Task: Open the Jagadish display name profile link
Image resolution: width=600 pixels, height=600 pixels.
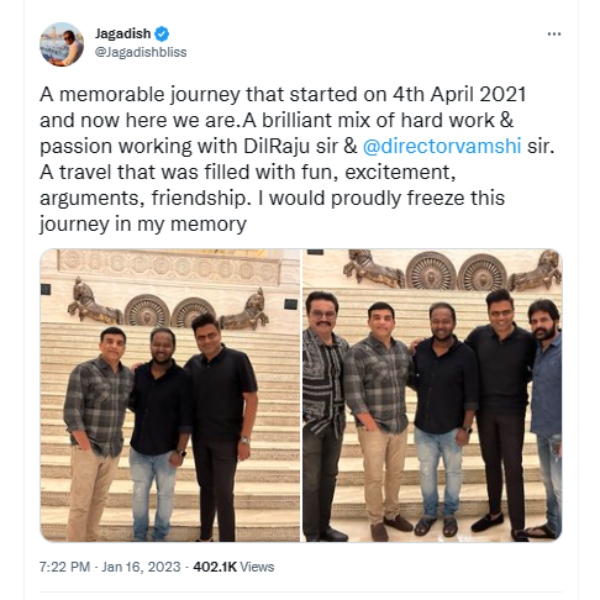Action: (123, 34)
